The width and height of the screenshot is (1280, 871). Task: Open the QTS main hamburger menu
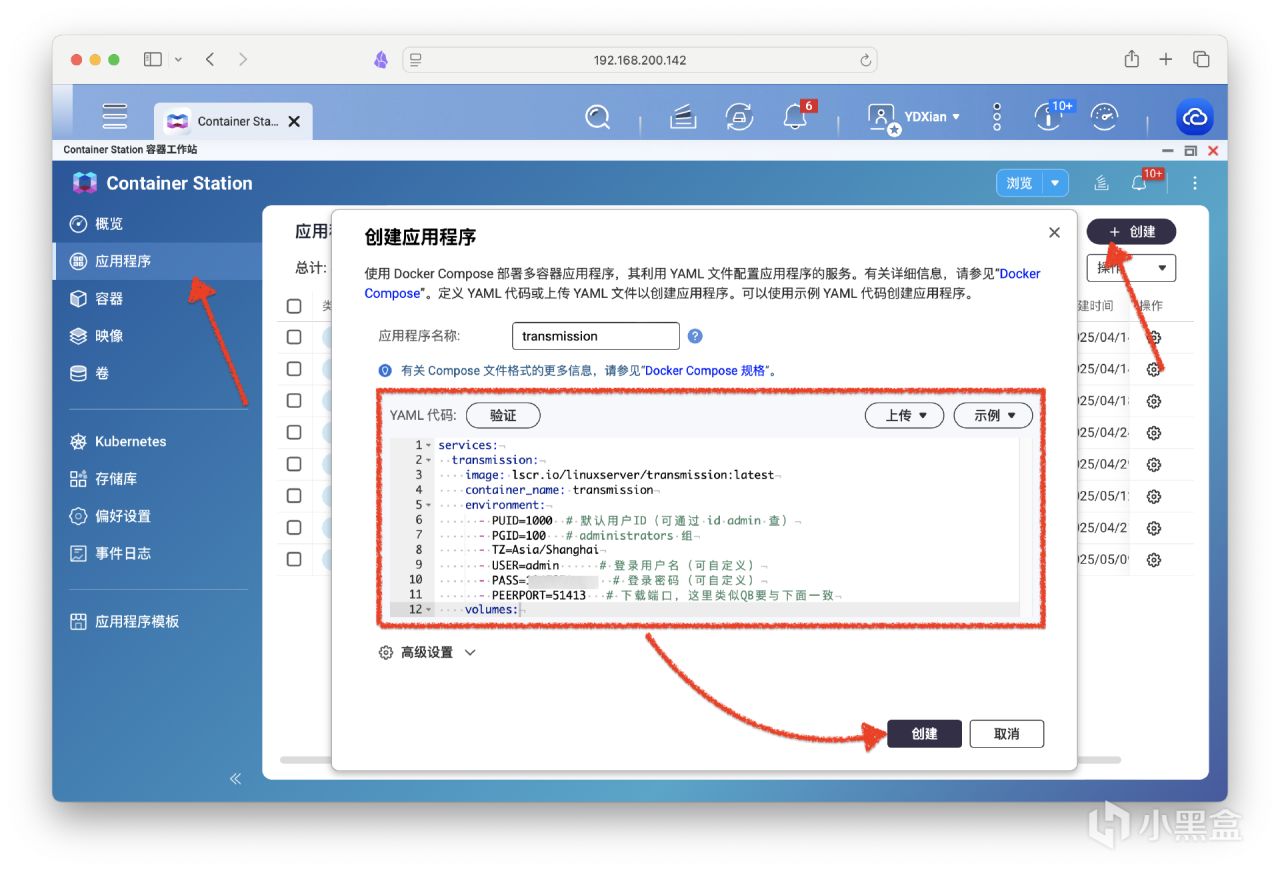pyautogui.click(x=115, y=117)
